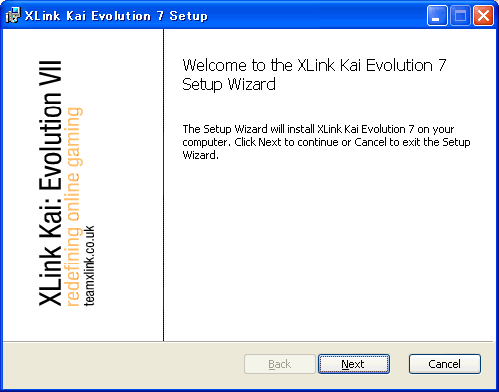Screen dimensions: 499x392
Task: Click the installer icon in title bar
Action: [13, 15]
